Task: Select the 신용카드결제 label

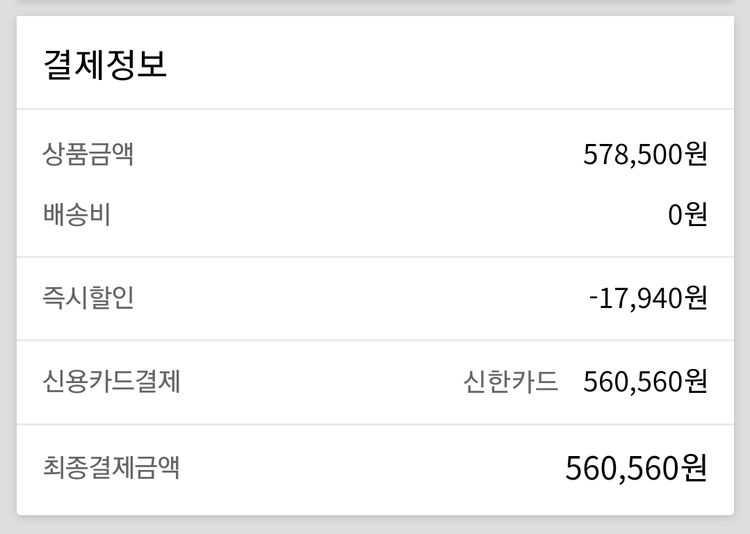Action: pyautogui.click(x=112, y=381)
